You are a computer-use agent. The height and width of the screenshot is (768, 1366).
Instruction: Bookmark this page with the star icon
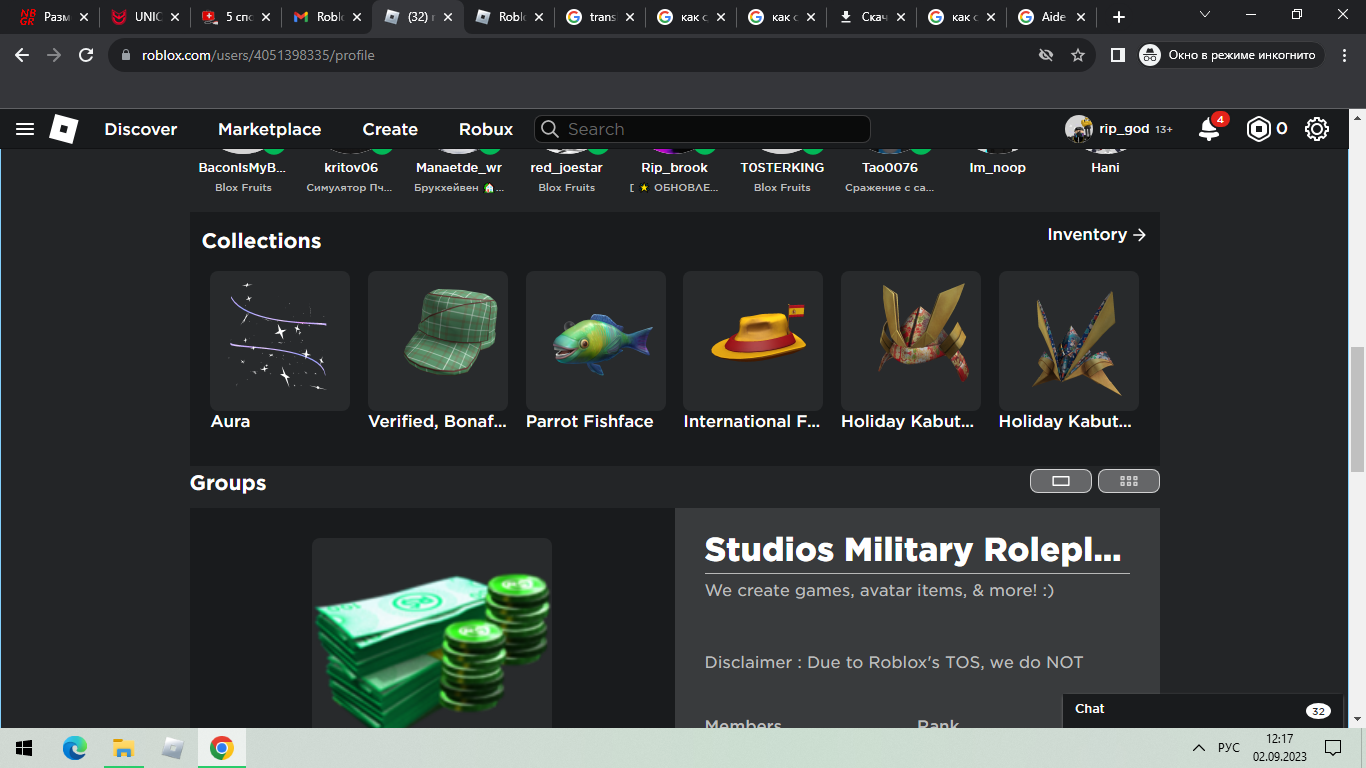click(1078, 55)
